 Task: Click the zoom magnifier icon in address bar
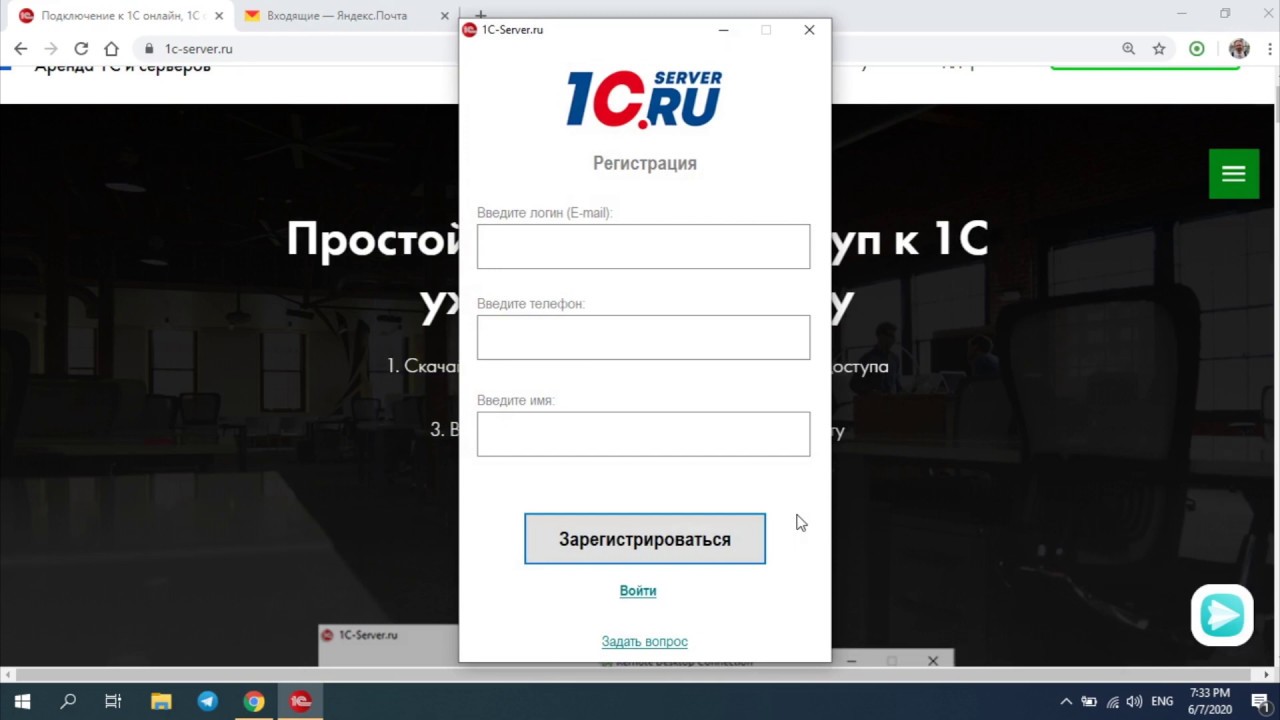1129,48
